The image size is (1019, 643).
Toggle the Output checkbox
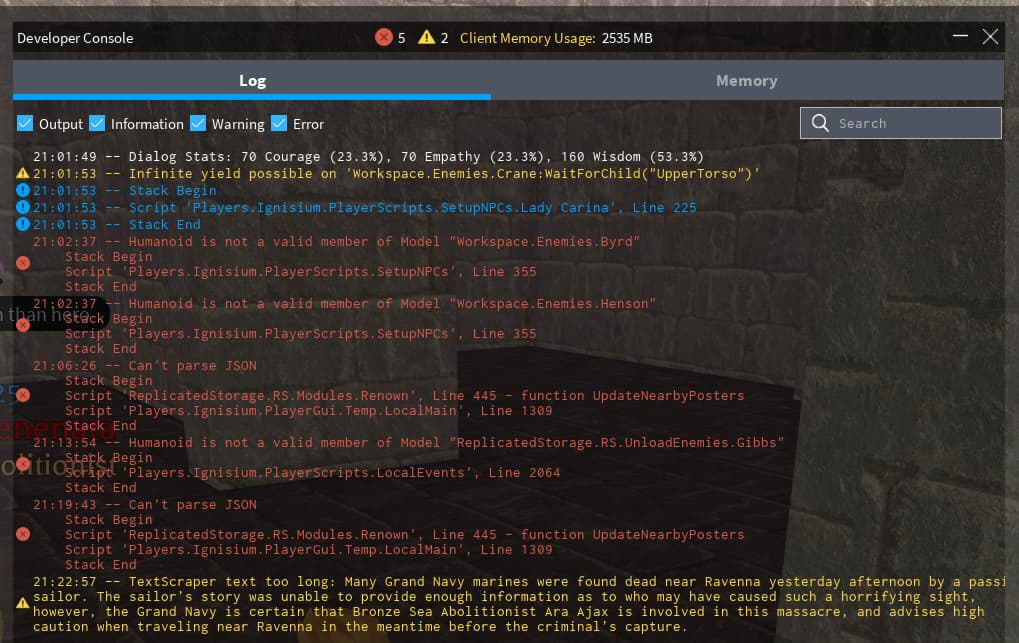(x=25, y=123)
